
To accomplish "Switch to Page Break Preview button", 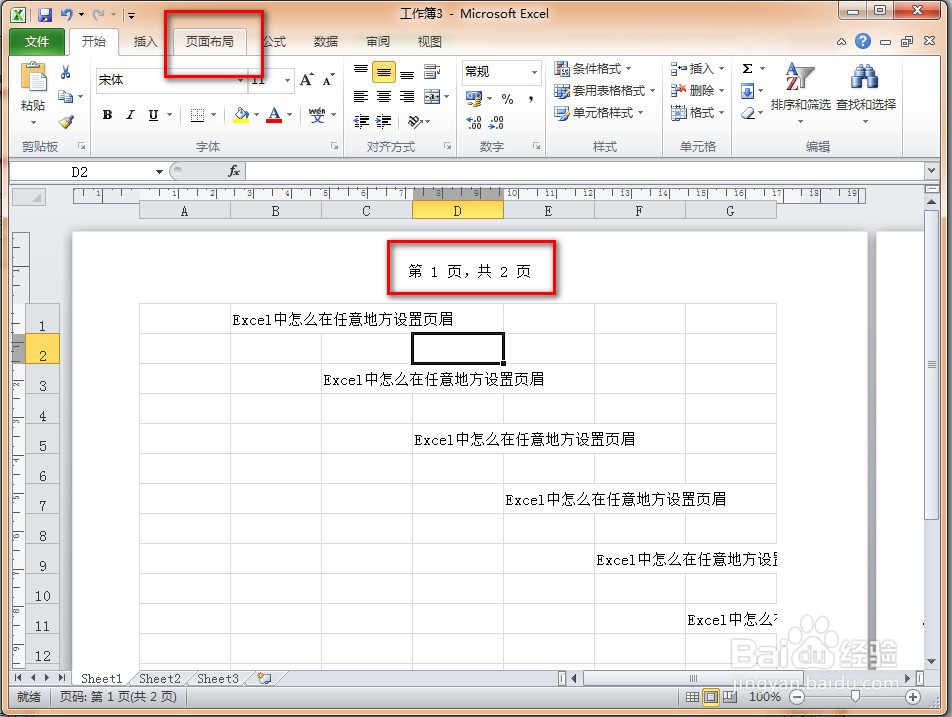I will click(x=729, y=697).
